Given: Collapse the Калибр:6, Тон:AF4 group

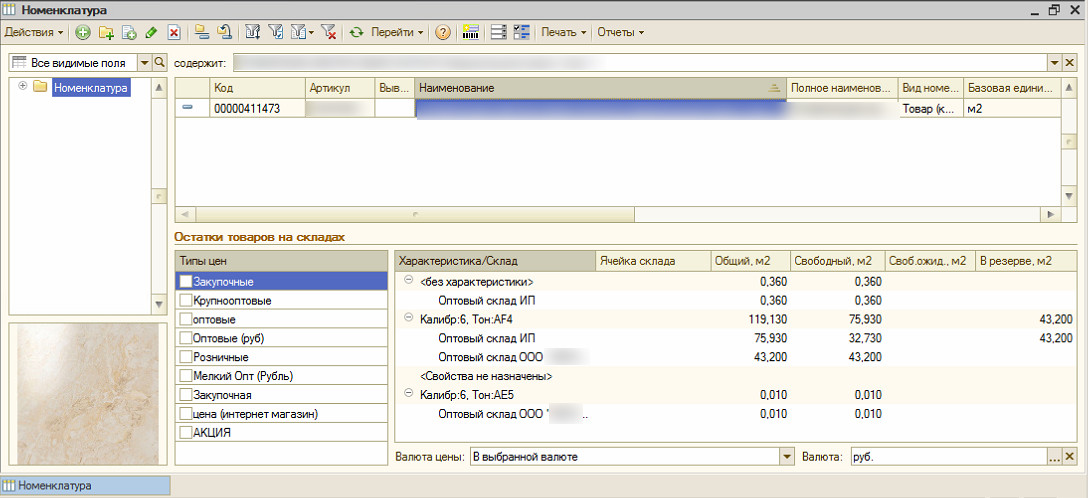Looking at the screenshot, I should pyautogui.click(x=408, y=318).
